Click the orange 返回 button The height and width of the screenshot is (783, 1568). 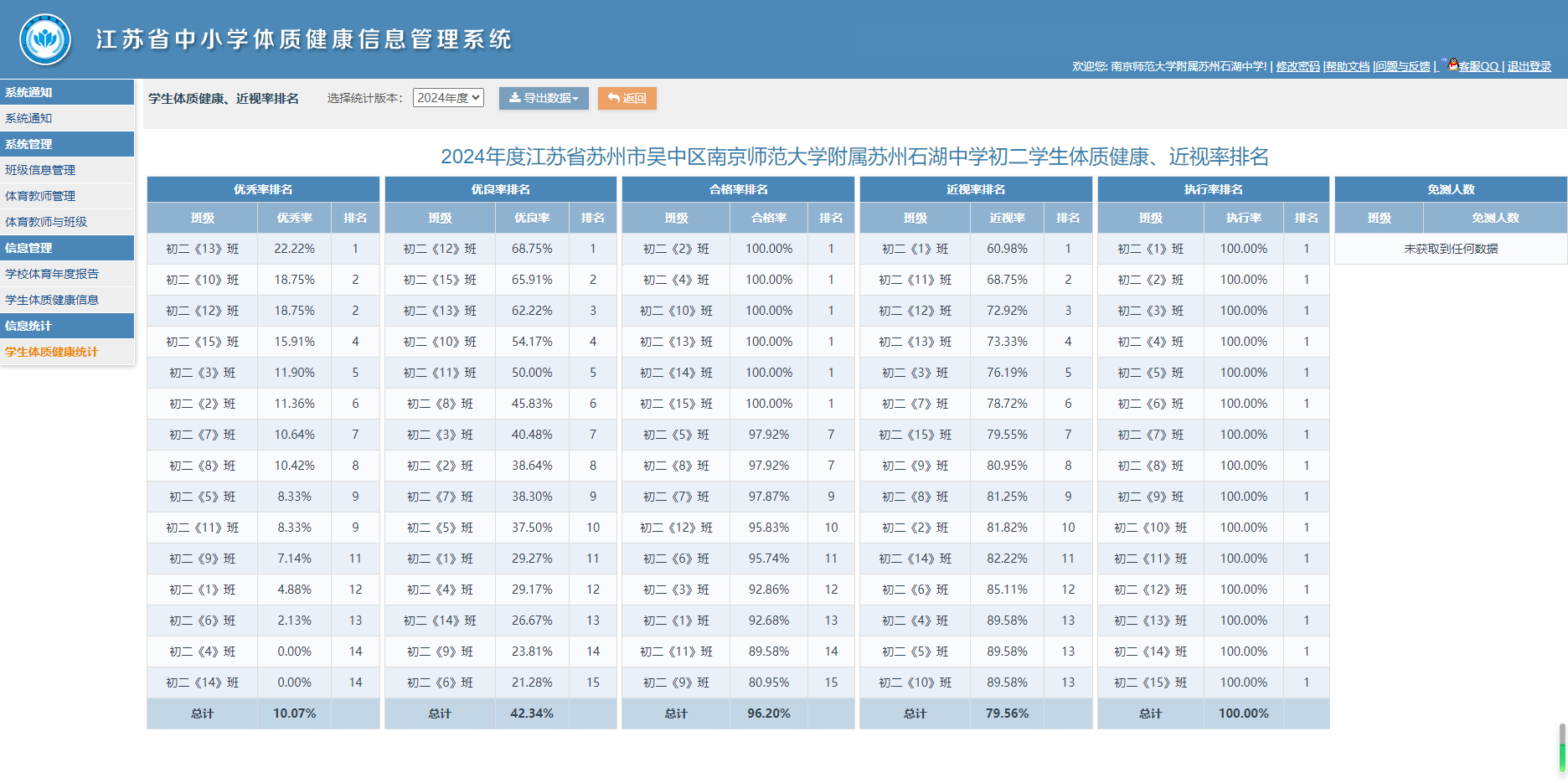tap(627, 98)
